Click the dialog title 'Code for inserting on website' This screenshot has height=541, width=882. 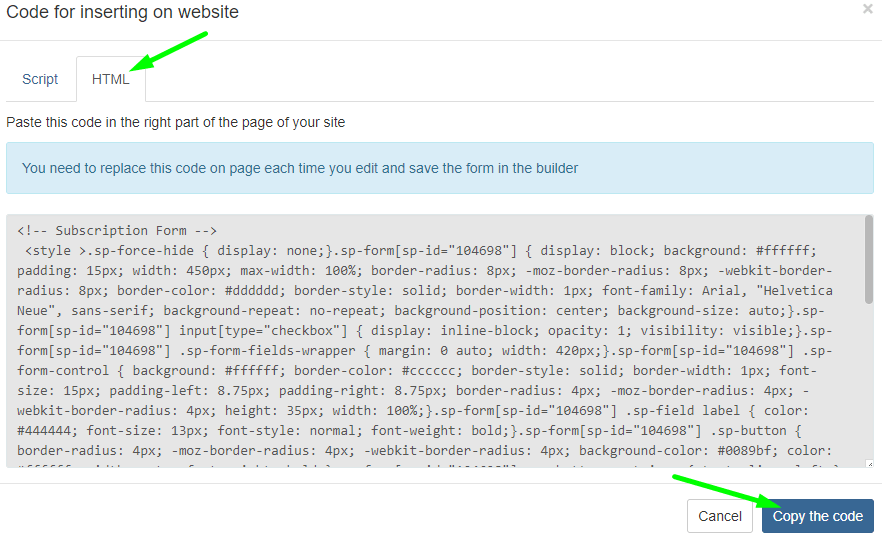tap(122, 12)
